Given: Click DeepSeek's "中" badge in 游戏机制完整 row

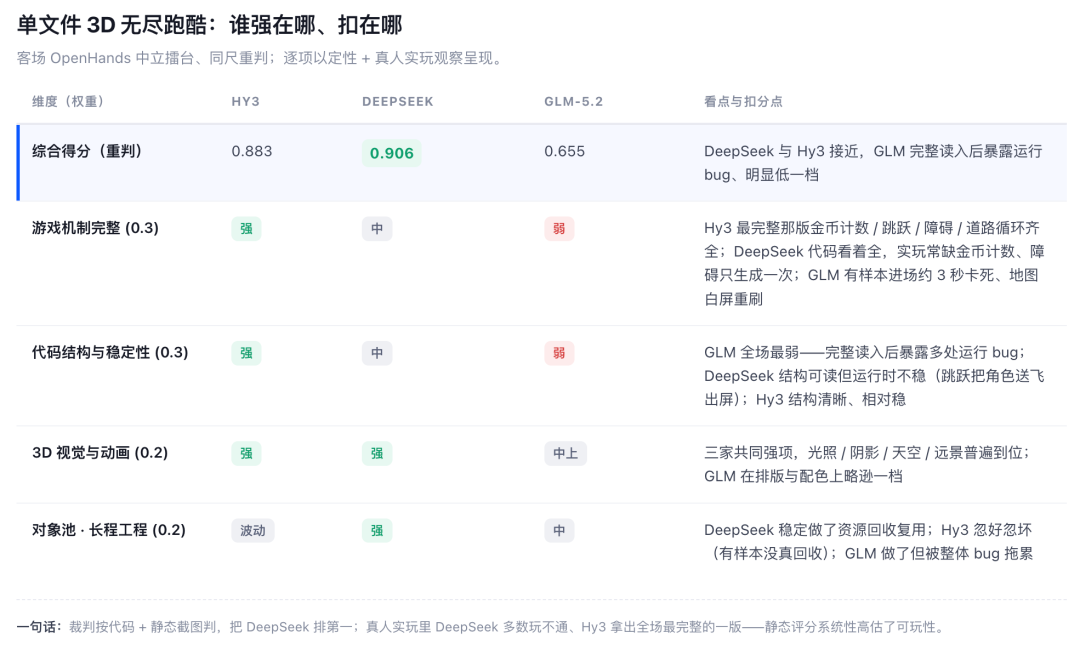Looking at the screenshot, I should [377, 229].
